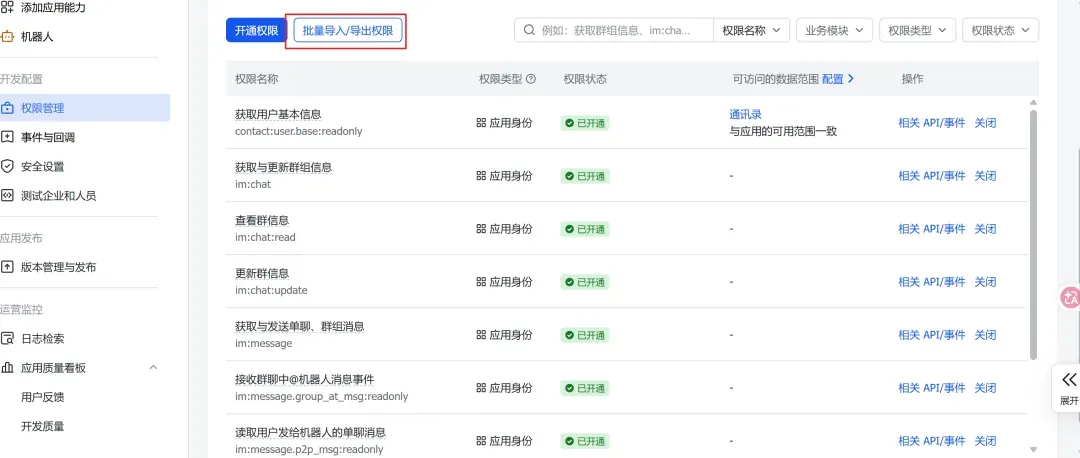1080x458 pixels.
Task: Open the 权限名称 search-type dropdown
Action: pos(751,30)
